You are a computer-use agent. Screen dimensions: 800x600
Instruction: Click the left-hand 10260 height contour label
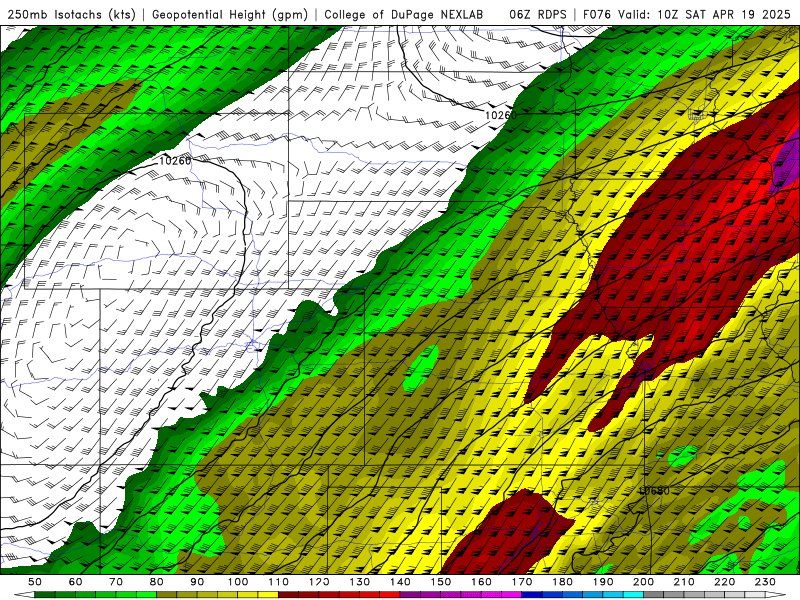click(175, 161)
